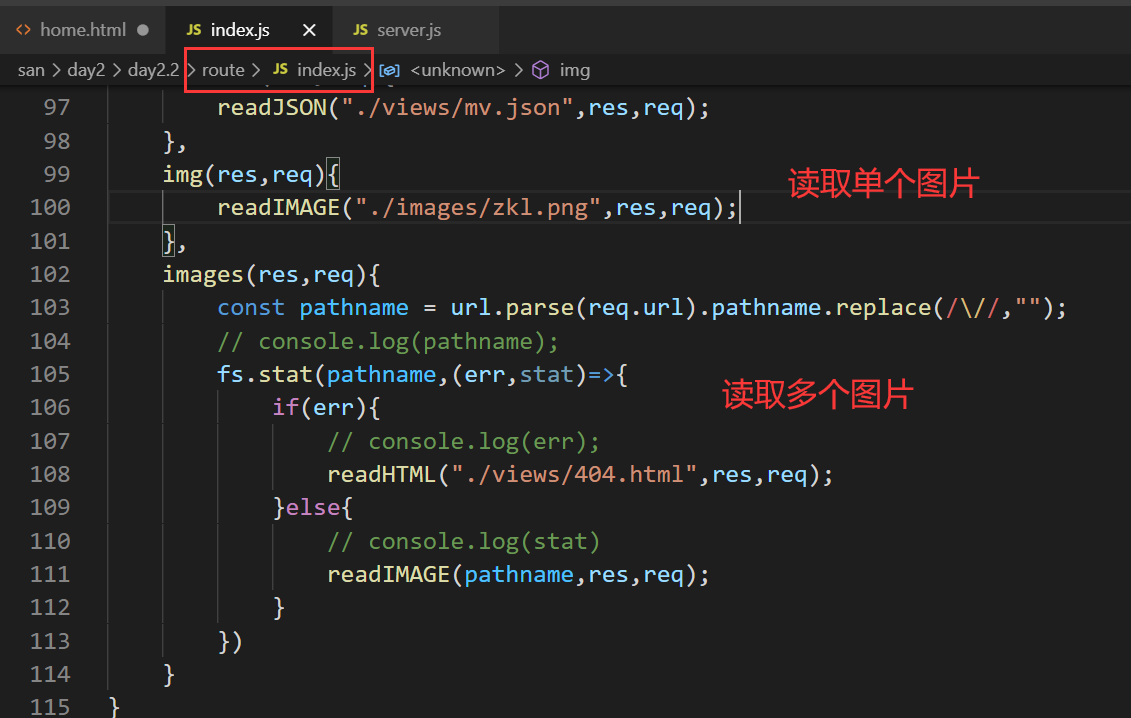Click line number 105 in gutter
1131x718 pixels.
tap(50, 374)
